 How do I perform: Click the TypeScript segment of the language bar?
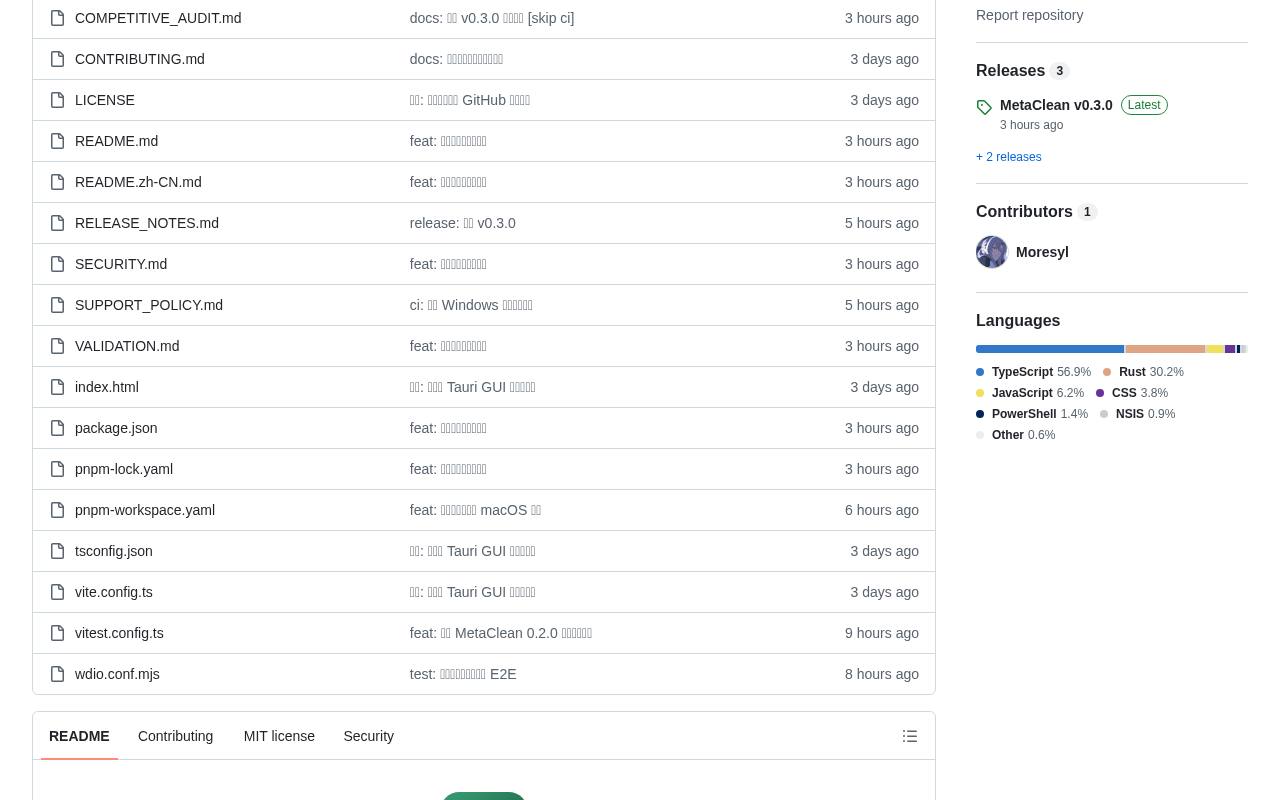(1050, 349)
